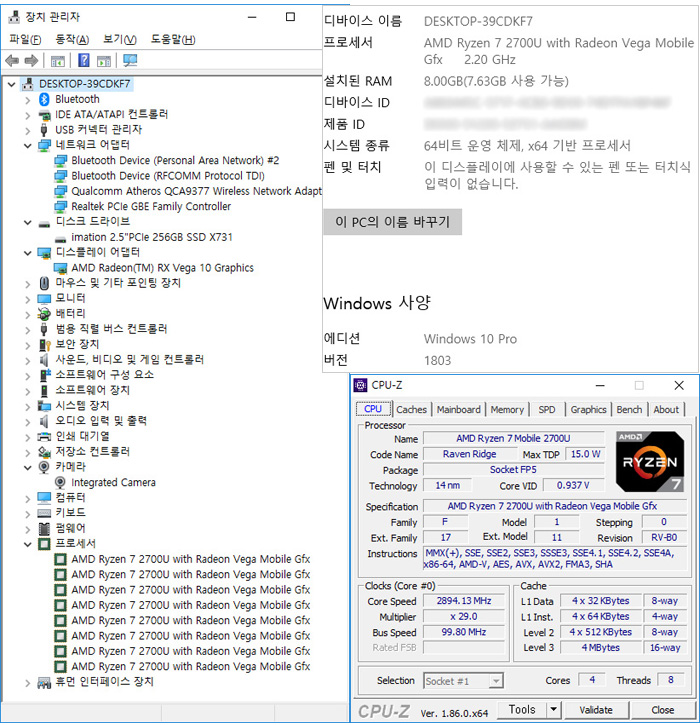Expand the 모니터 category

[x=28, y=300]
